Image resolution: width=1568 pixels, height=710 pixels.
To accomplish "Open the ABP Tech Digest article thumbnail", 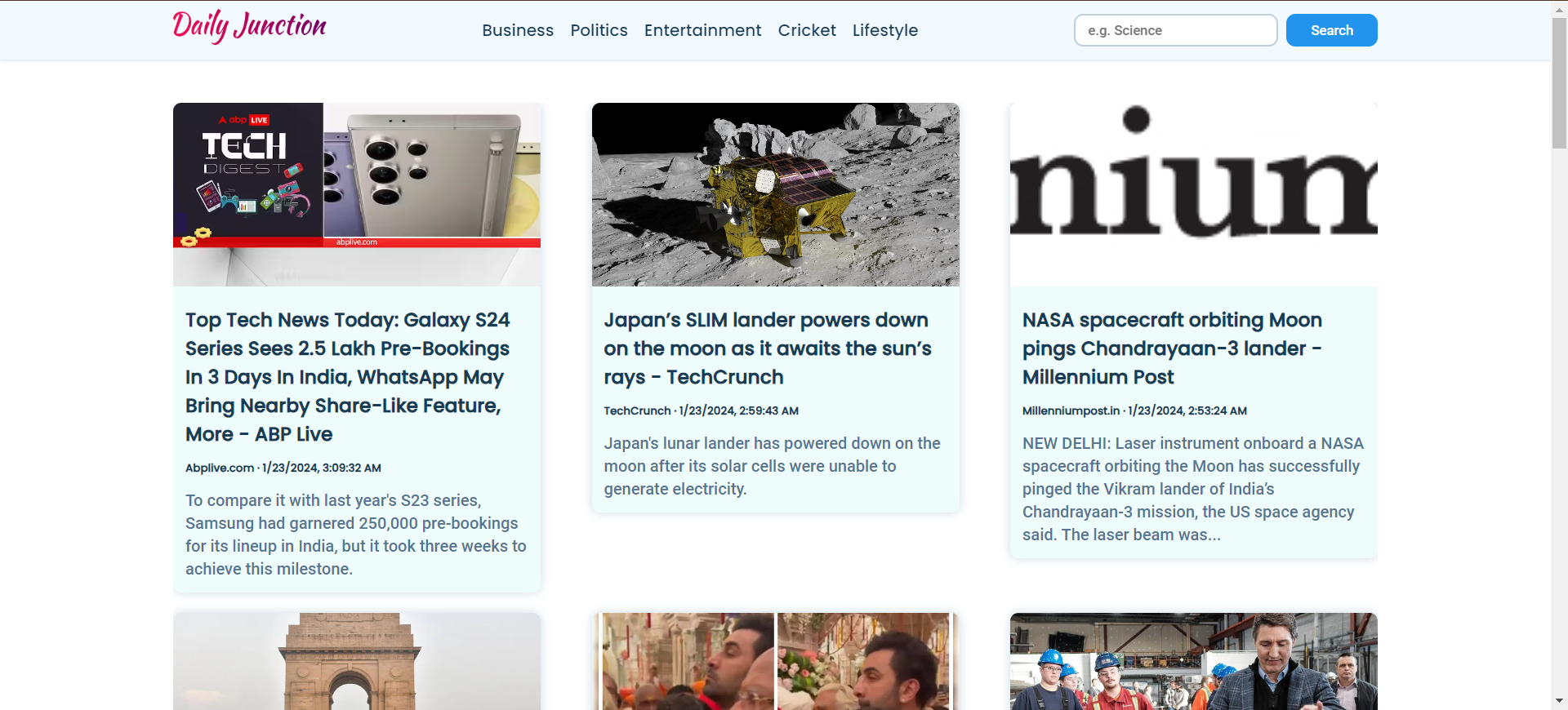I will point(357,194).
